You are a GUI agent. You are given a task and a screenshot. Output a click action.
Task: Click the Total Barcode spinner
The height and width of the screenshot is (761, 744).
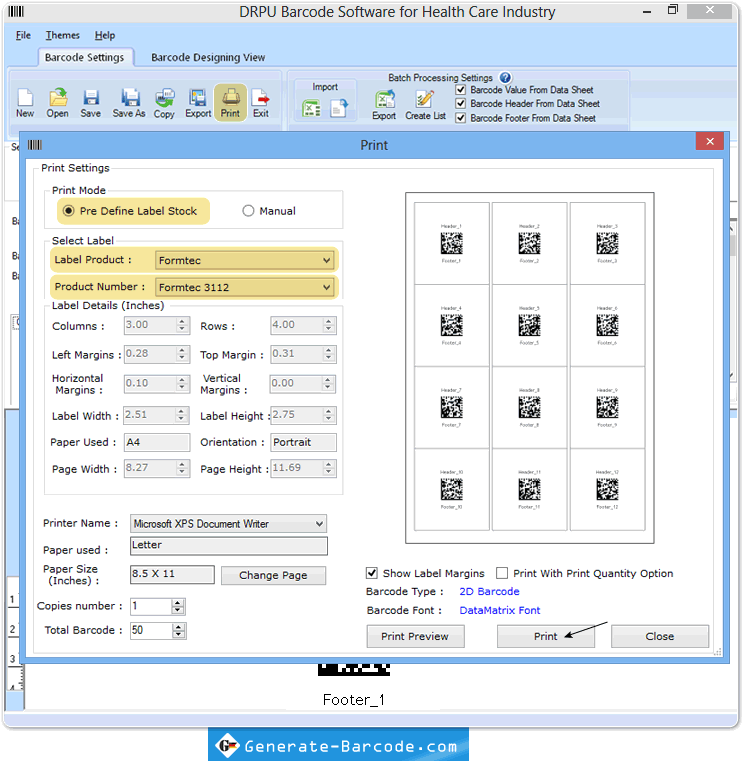coord(179,630)
